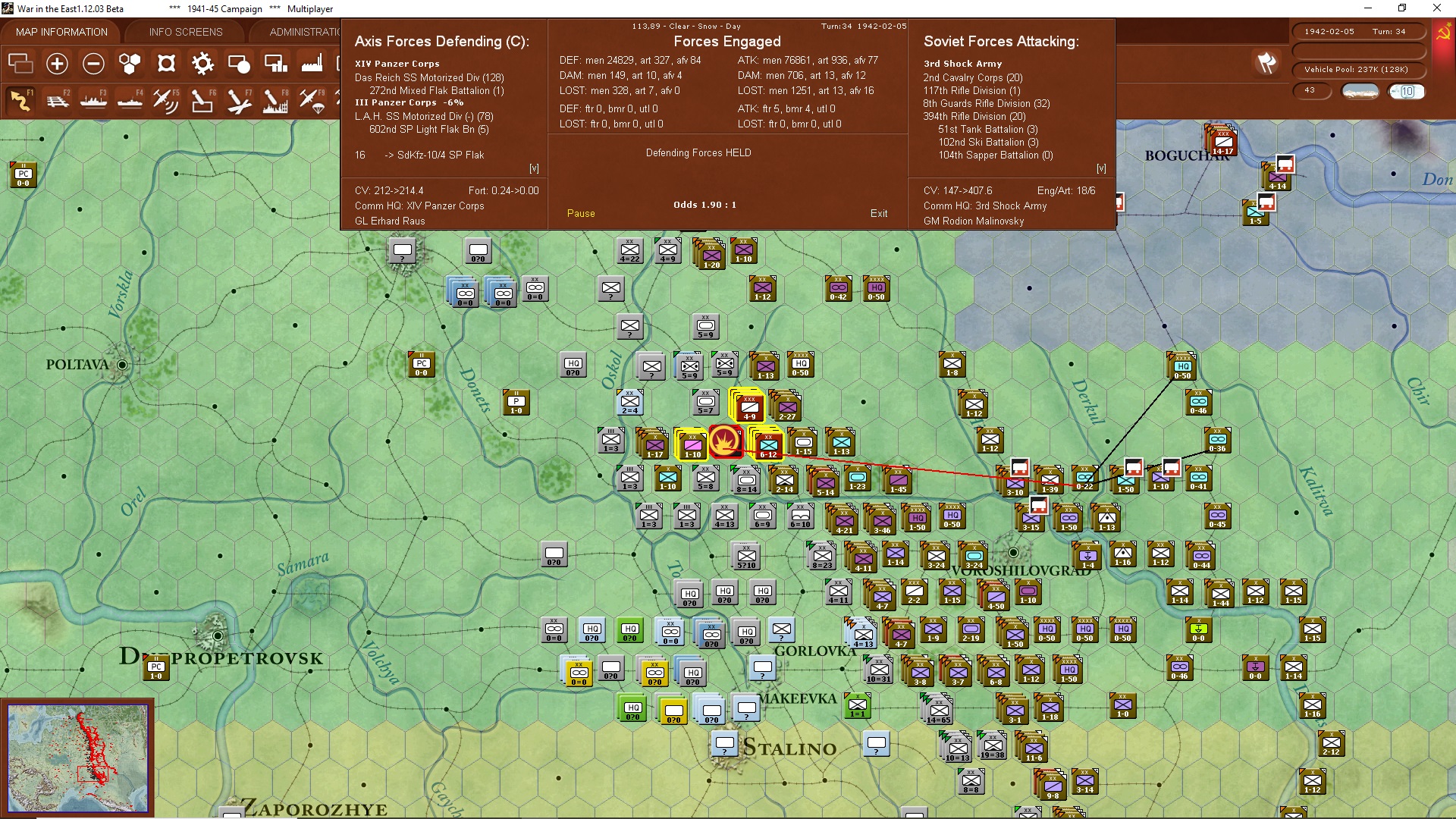Toggle the factory locations icon
Screen dimensions: 1456x819
(312, 64)
